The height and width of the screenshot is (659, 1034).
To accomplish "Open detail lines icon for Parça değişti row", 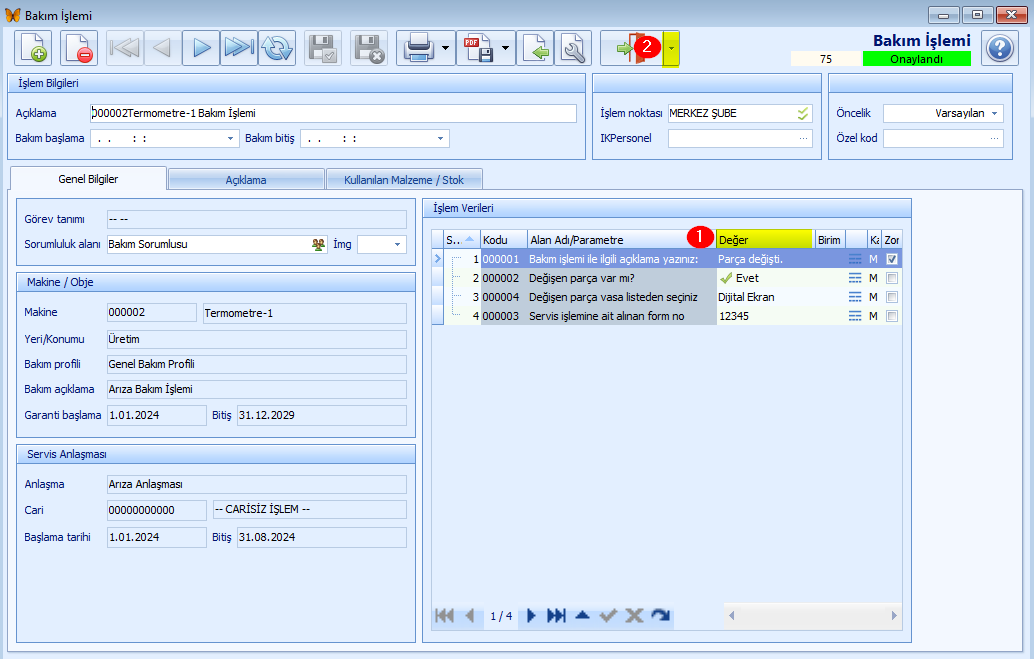I will pos(855,259).
